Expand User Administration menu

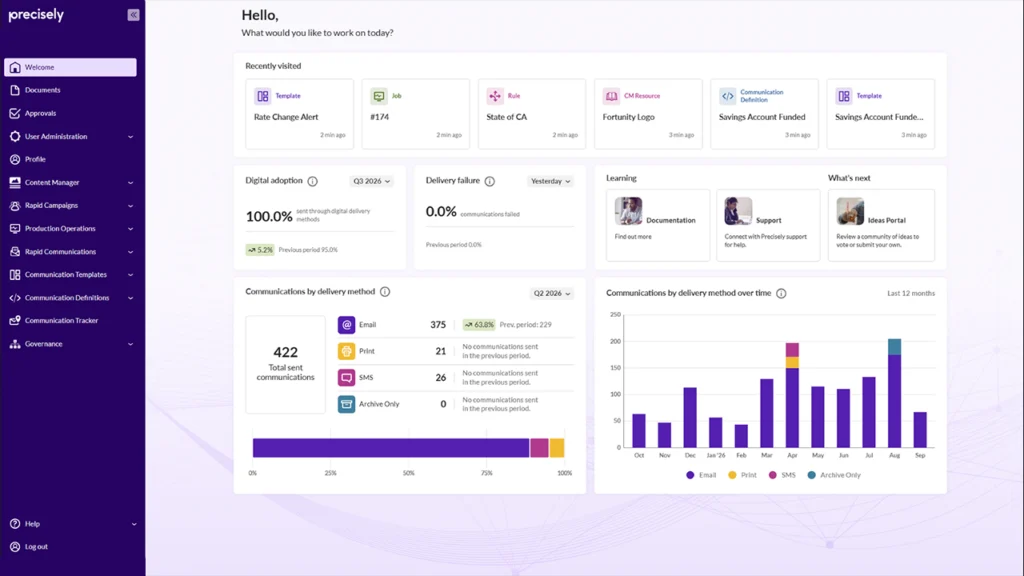(71, 136)
